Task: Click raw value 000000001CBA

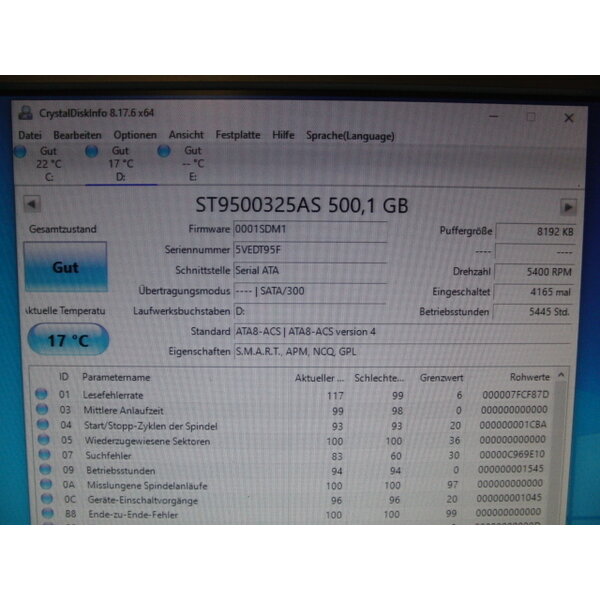Action: pyautogui.click(x=513, y=425)
